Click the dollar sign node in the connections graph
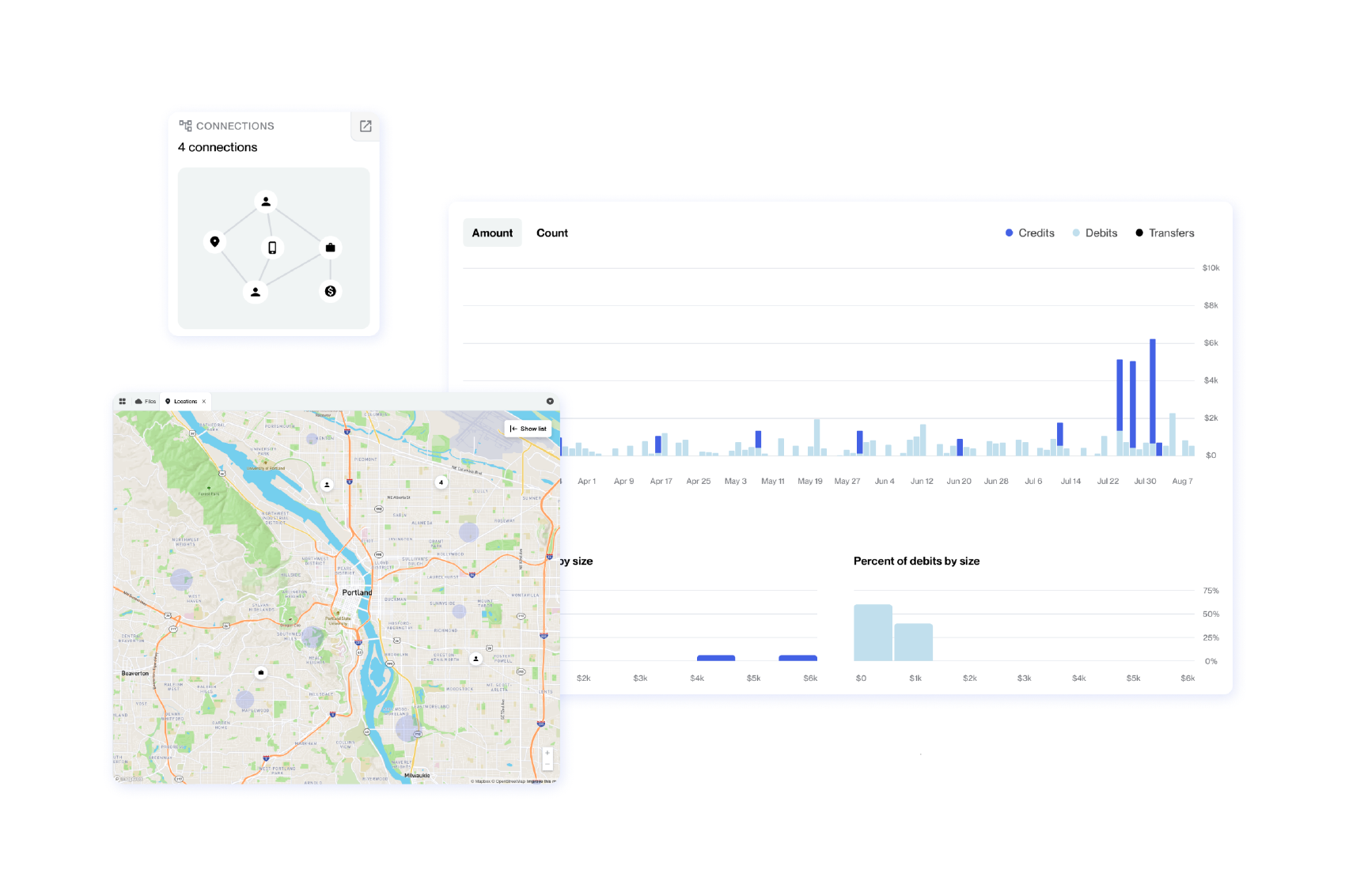1345x896 pixels. [330, 291]
